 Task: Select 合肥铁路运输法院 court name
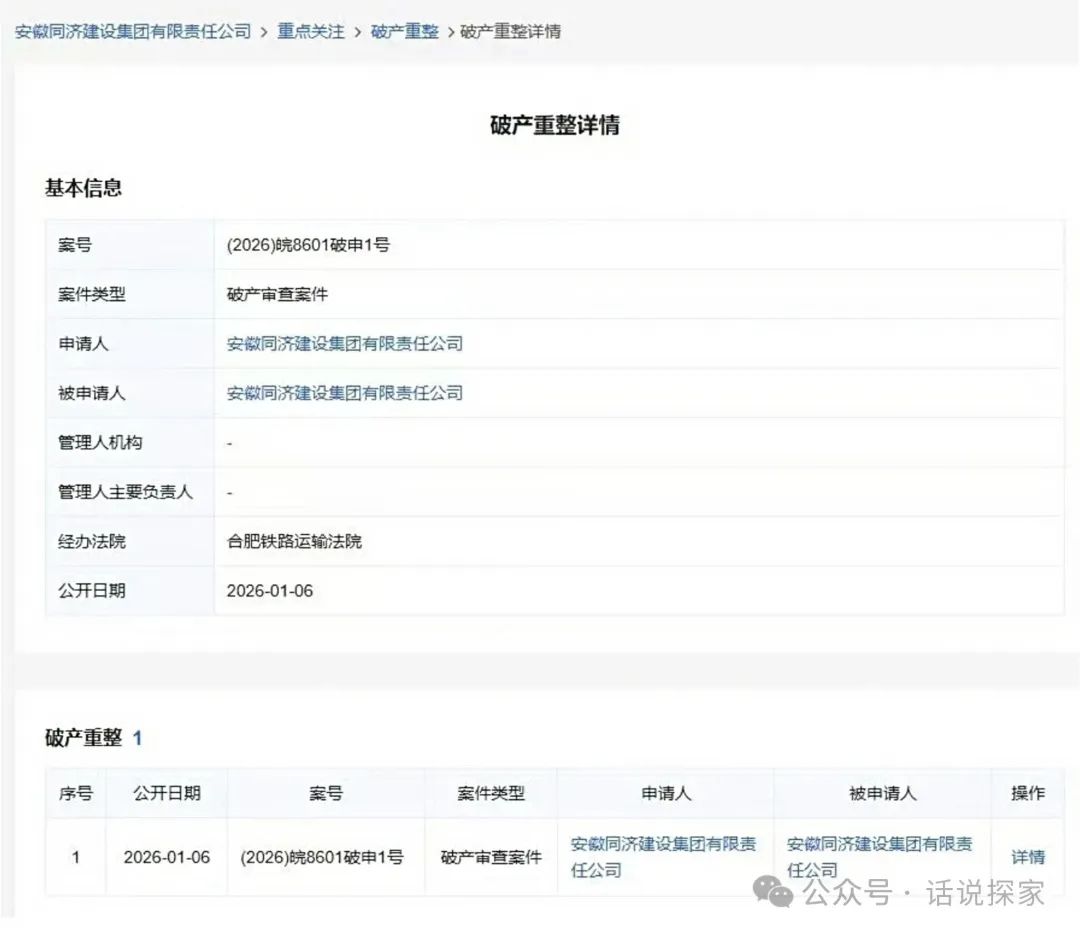pyautogui.click(x=294, y=541)
